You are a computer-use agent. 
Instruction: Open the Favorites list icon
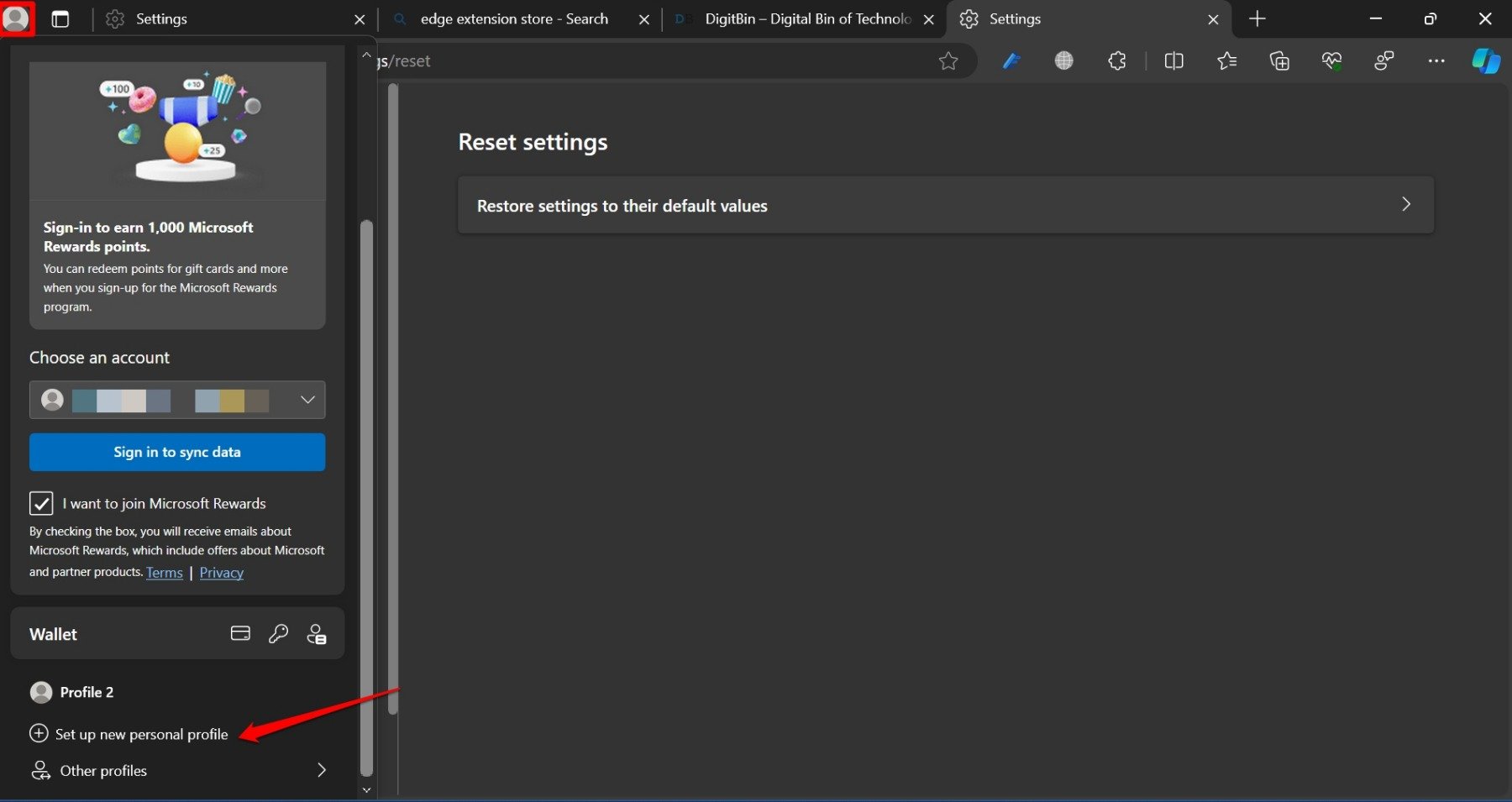1227,60
